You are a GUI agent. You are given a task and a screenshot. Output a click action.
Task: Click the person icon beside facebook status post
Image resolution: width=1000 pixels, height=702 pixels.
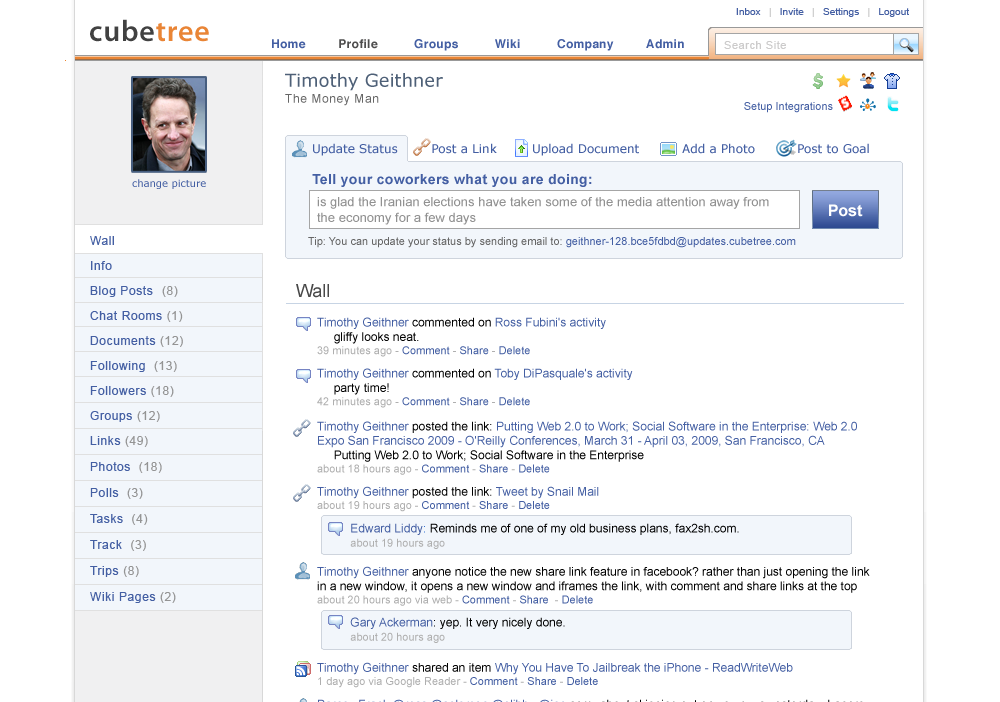coord(302,571)
